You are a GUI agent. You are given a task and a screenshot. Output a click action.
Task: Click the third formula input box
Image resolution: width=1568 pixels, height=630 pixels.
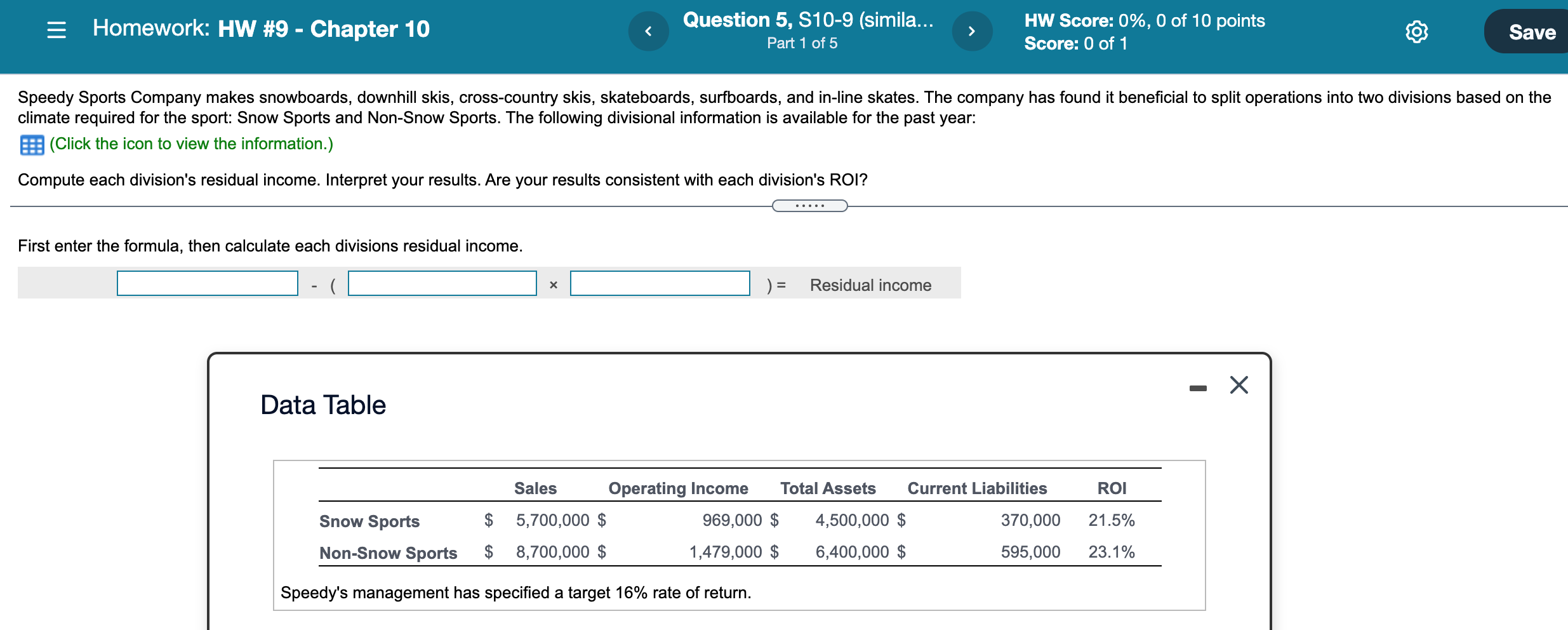coord(660,283)
